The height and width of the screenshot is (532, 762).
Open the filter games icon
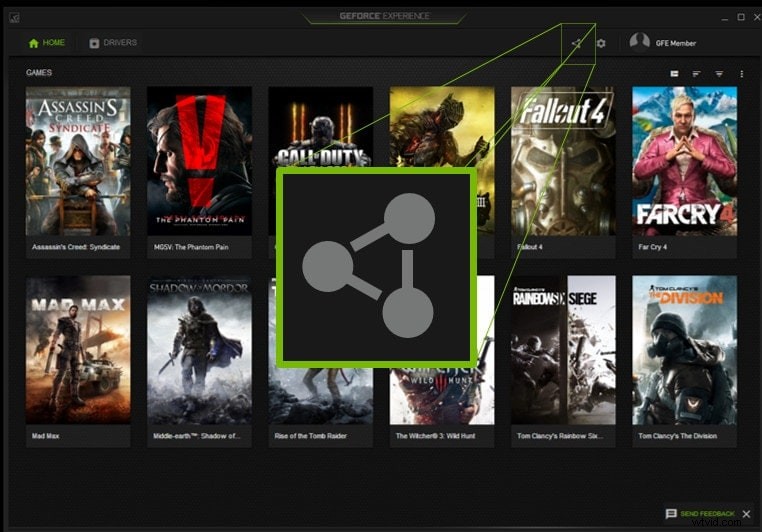(x=719, y=74)
